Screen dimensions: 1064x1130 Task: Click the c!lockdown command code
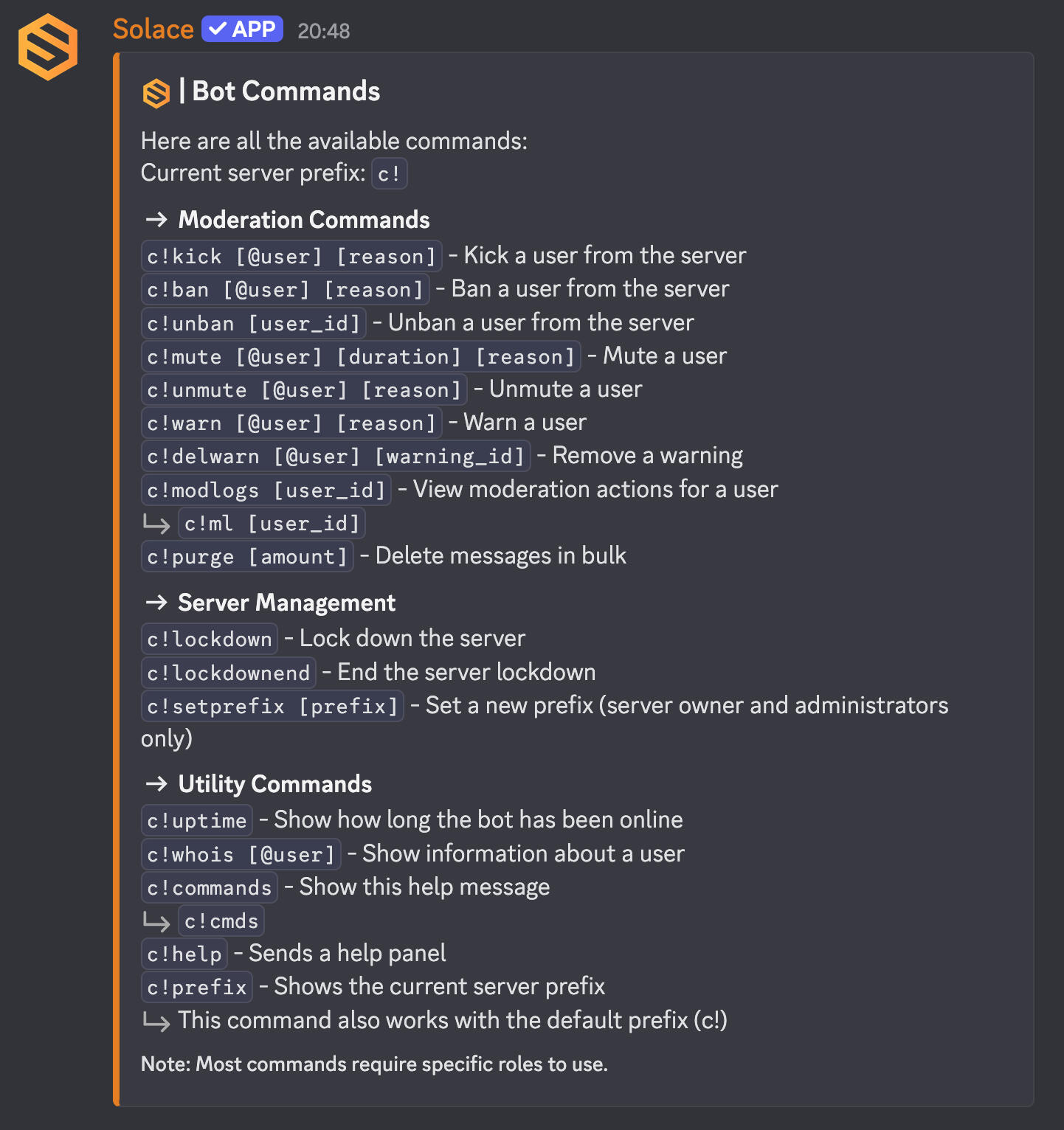(x=210, y=639)
